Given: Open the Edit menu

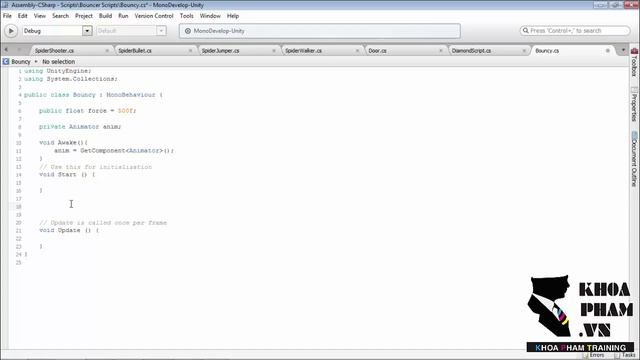Looking at the screenshot, I should (22, 16).
